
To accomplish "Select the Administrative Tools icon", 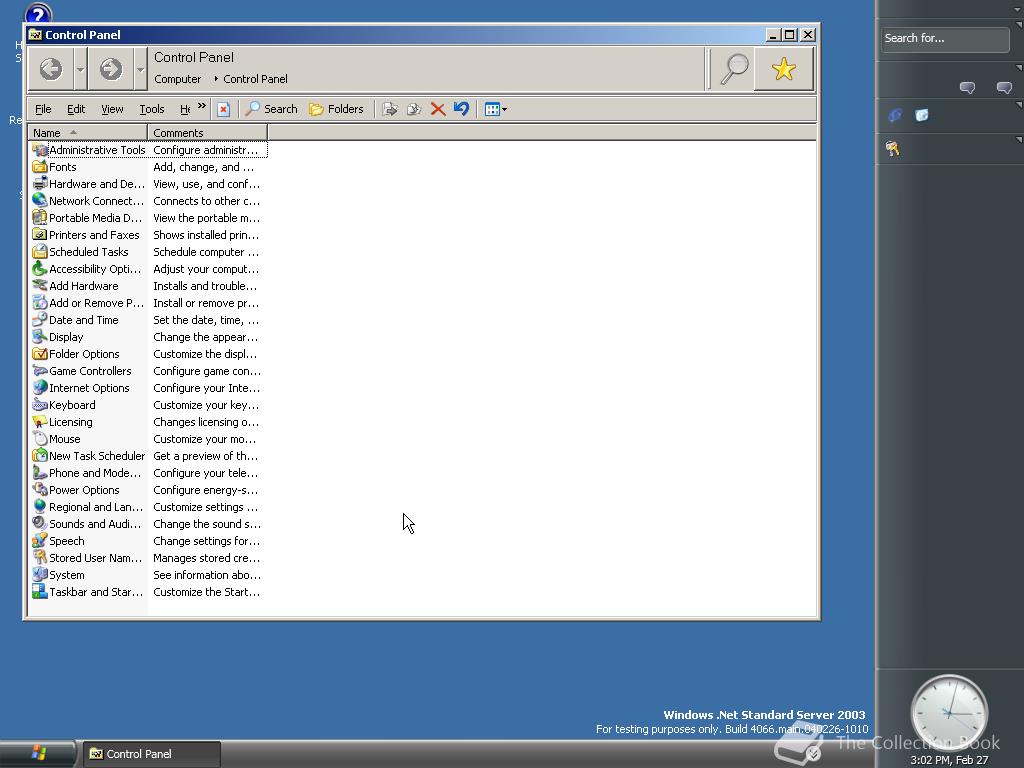I will 40,150.
